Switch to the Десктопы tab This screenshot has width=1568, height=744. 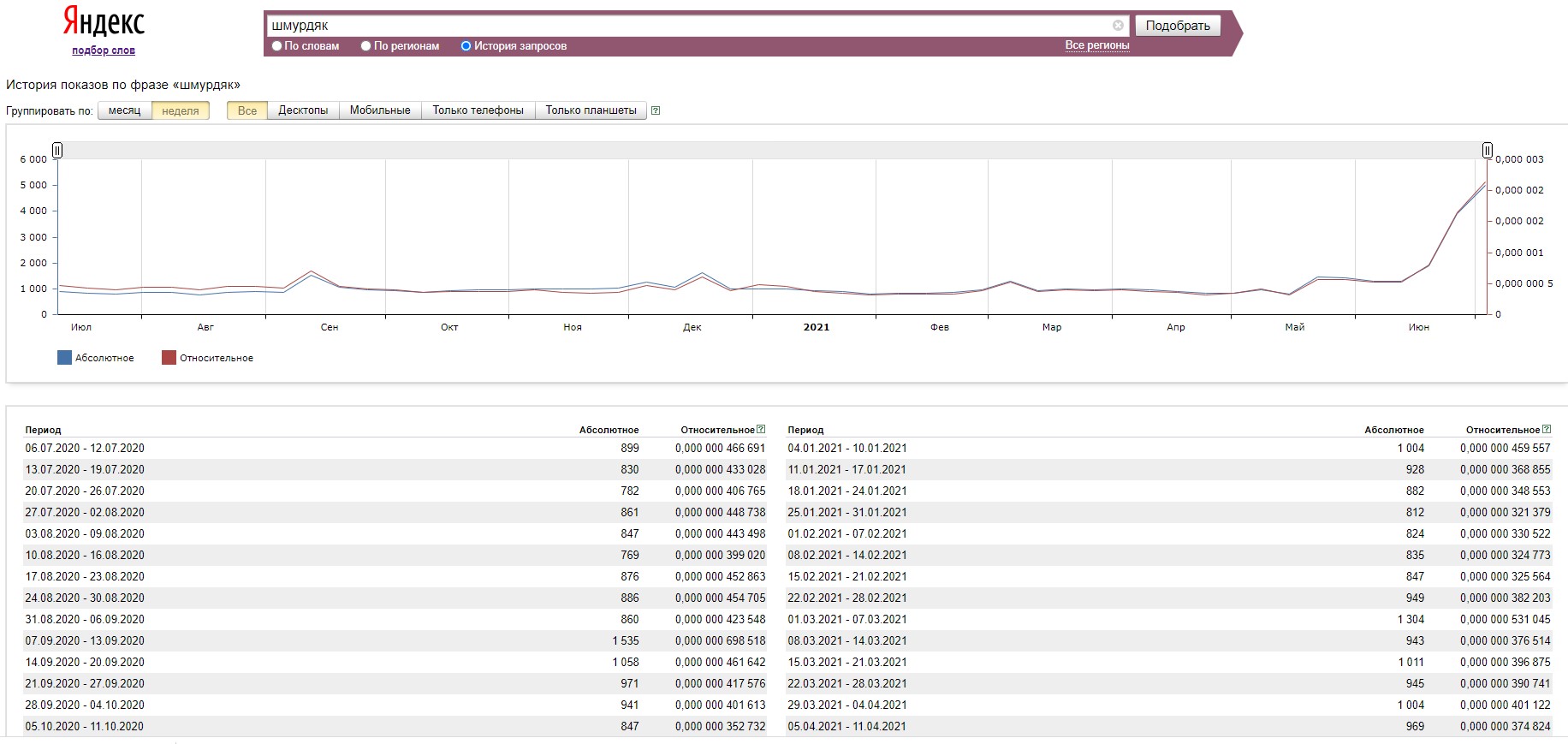pyautogui.click(x=303, y=110)
